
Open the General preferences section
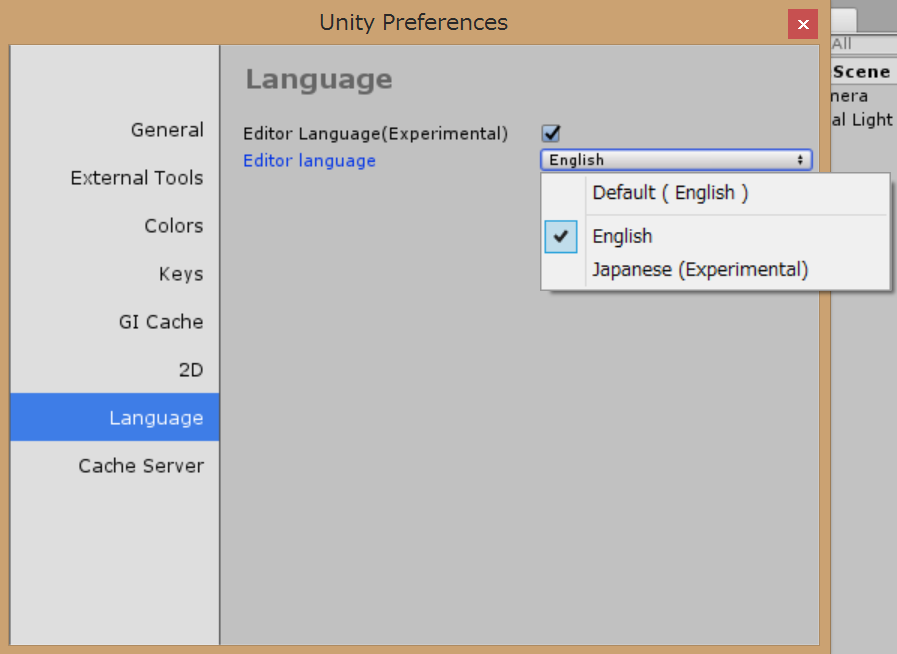[x=115, y=130]
